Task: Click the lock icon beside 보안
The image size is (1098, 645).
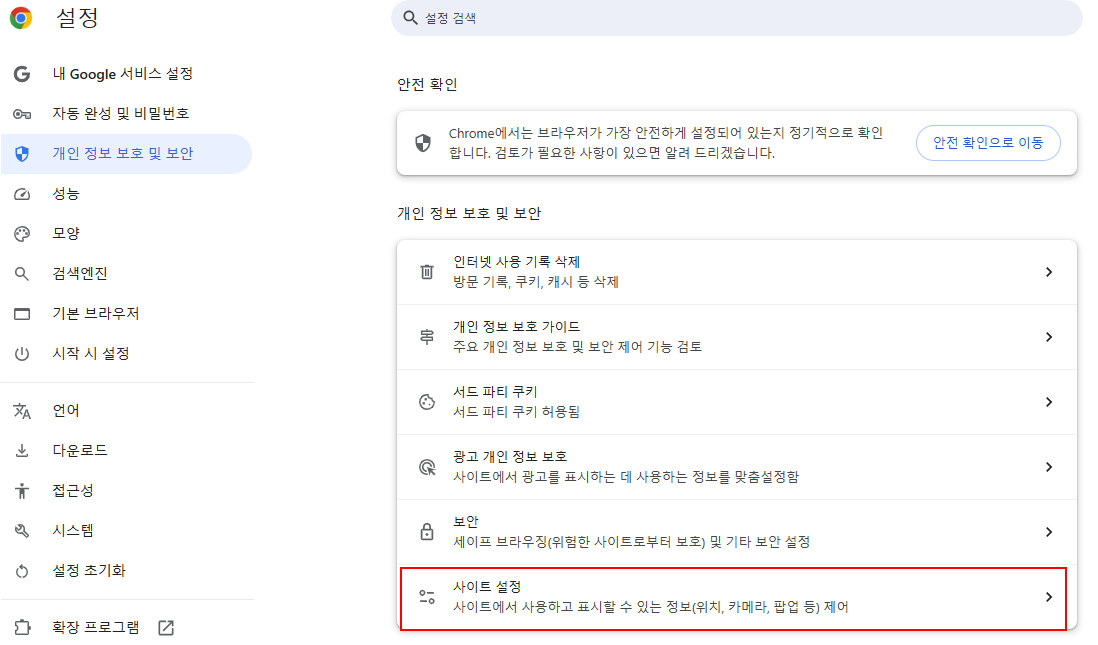Action: point(427,532)
